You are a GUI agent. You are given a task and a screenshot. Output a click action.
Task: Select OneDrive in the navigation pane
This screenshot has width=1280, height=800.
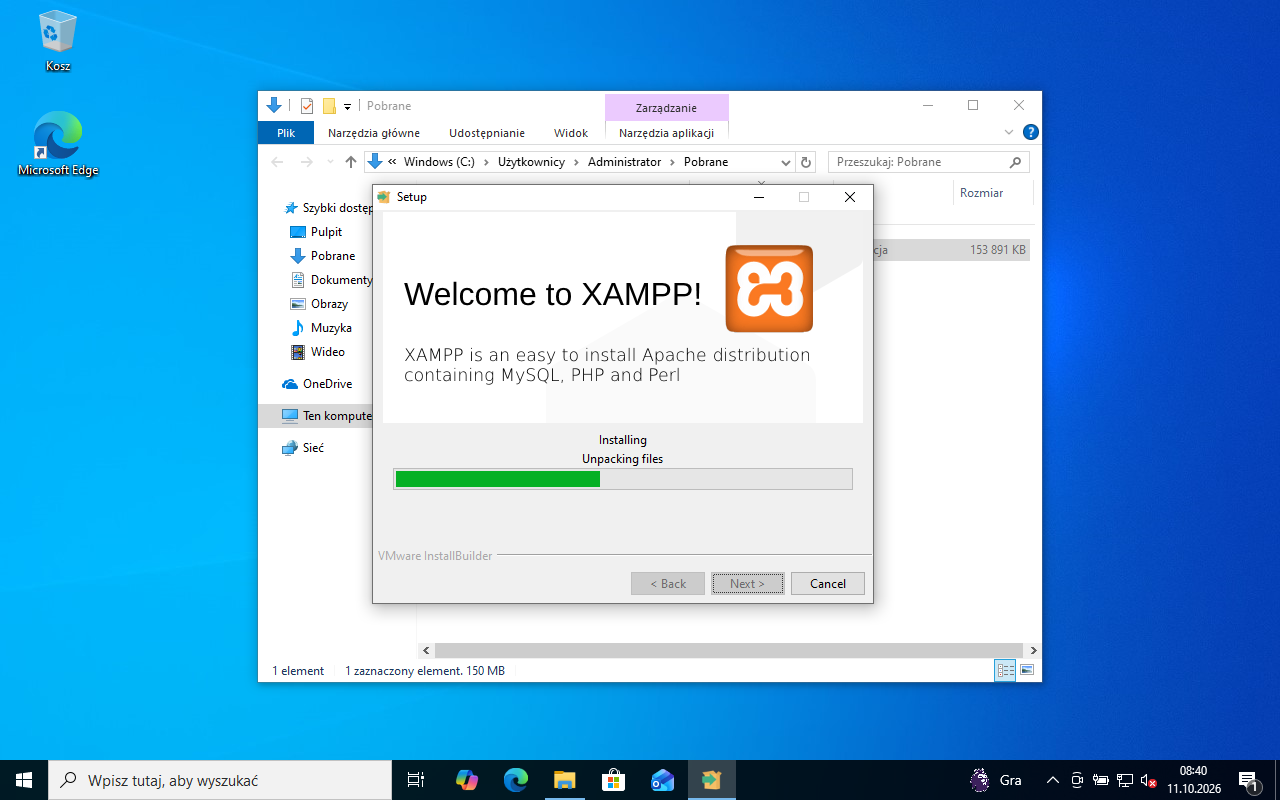(x=327, y=384)
